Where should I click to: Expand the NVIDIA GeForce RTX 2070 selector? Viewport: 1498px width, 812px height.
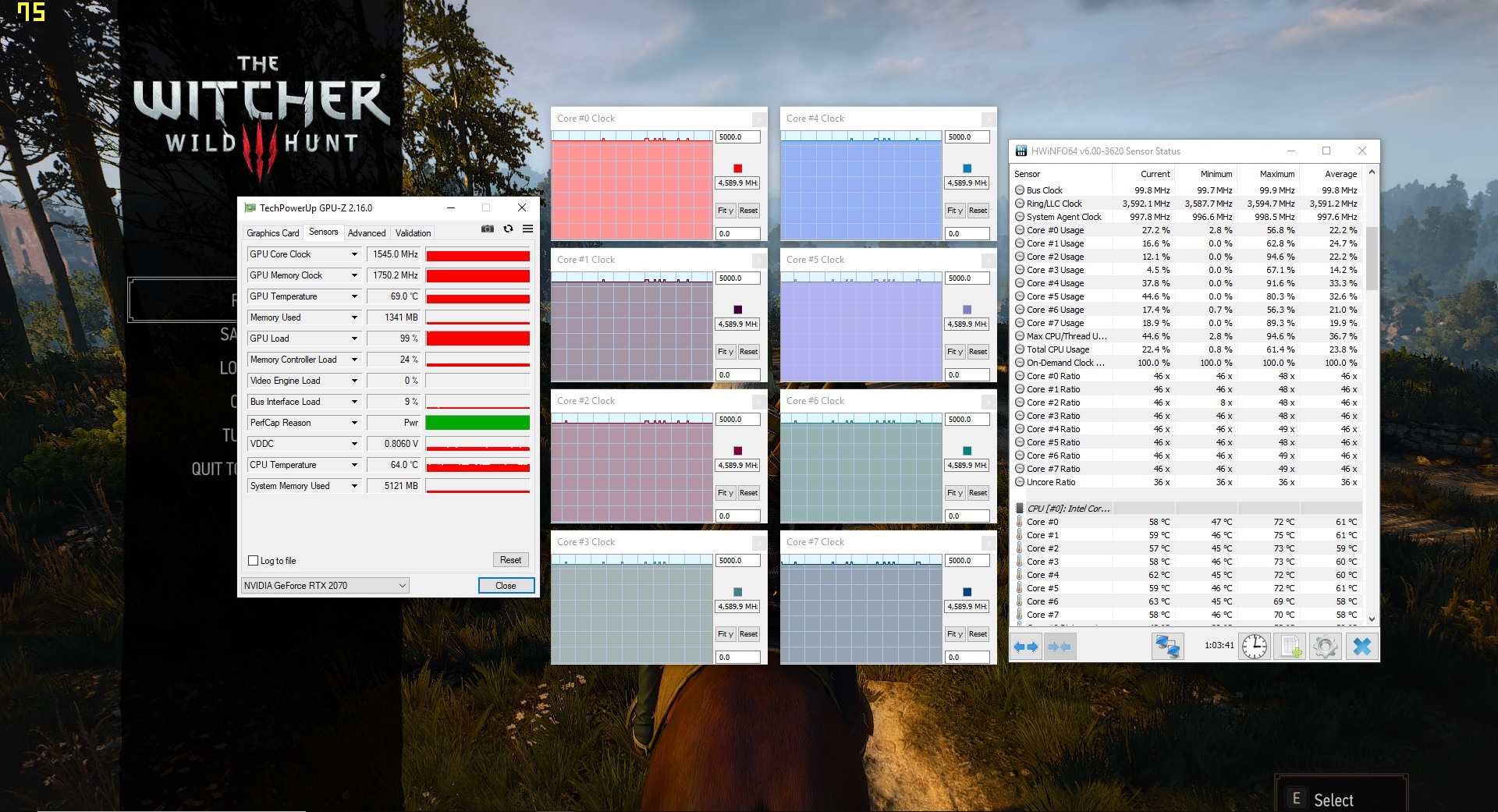point(325,586)
